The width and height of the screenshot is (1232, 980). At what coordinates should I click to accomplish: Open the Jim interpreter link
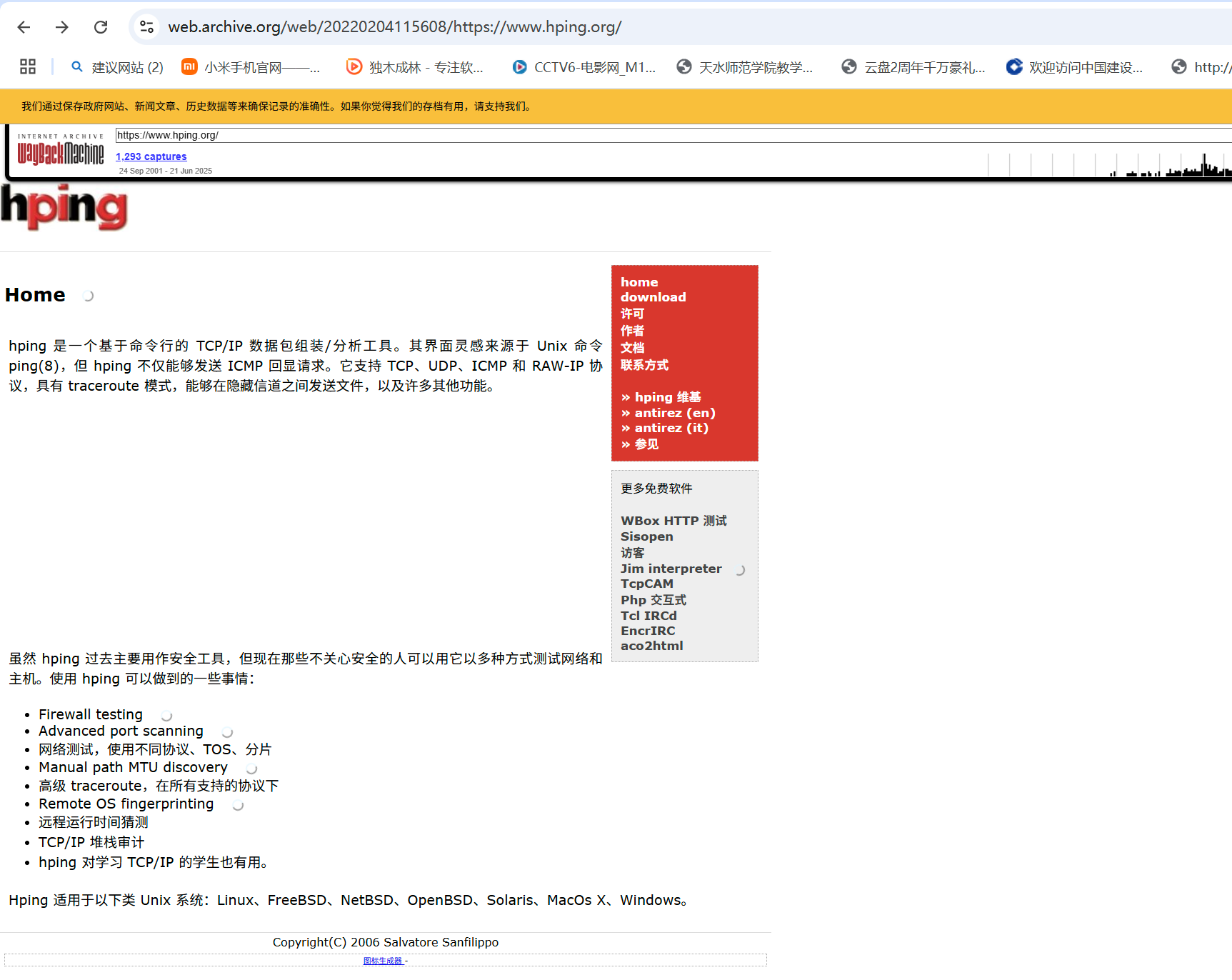(671, 569)
